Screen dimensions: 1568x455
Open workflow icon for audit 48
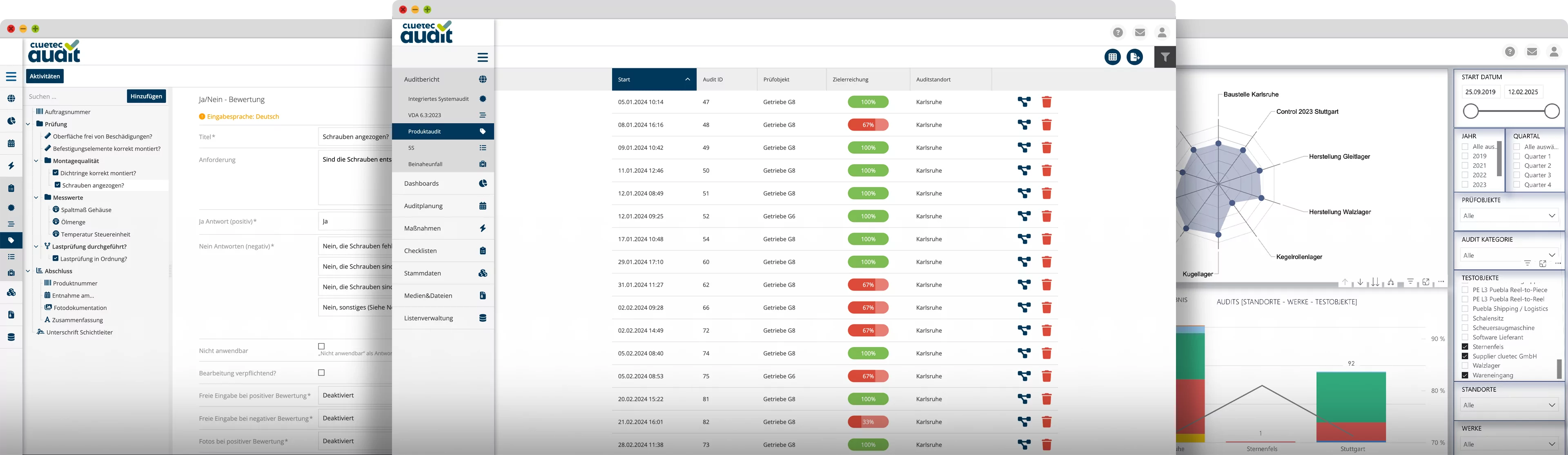tap(1024, 125)
